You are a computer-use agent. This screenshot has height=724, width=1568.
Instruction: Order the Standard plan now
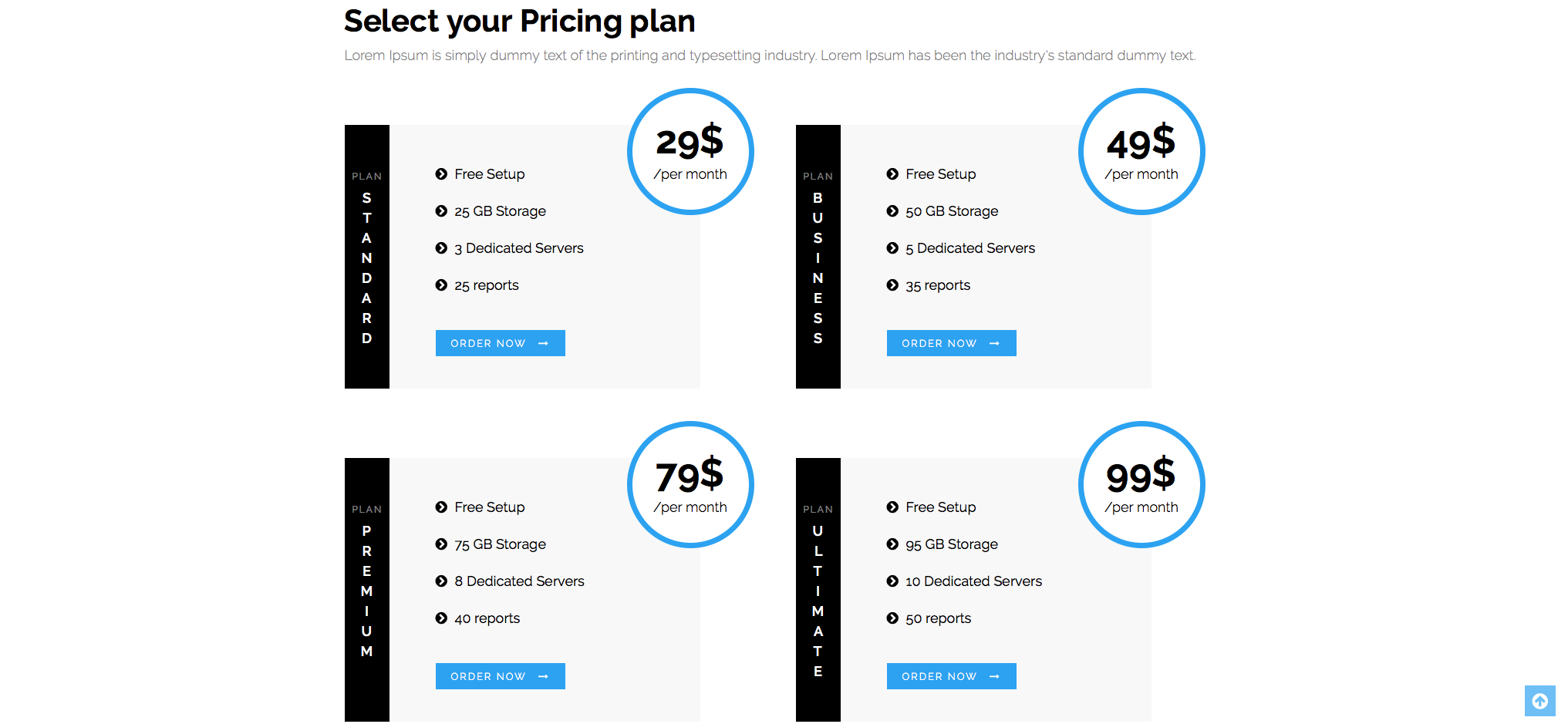[500, 343]
